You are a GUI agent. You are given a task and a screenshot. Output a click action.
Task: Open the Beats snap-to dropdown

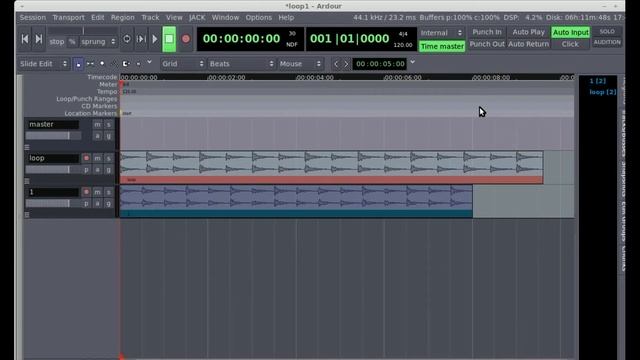click(241, 64)
